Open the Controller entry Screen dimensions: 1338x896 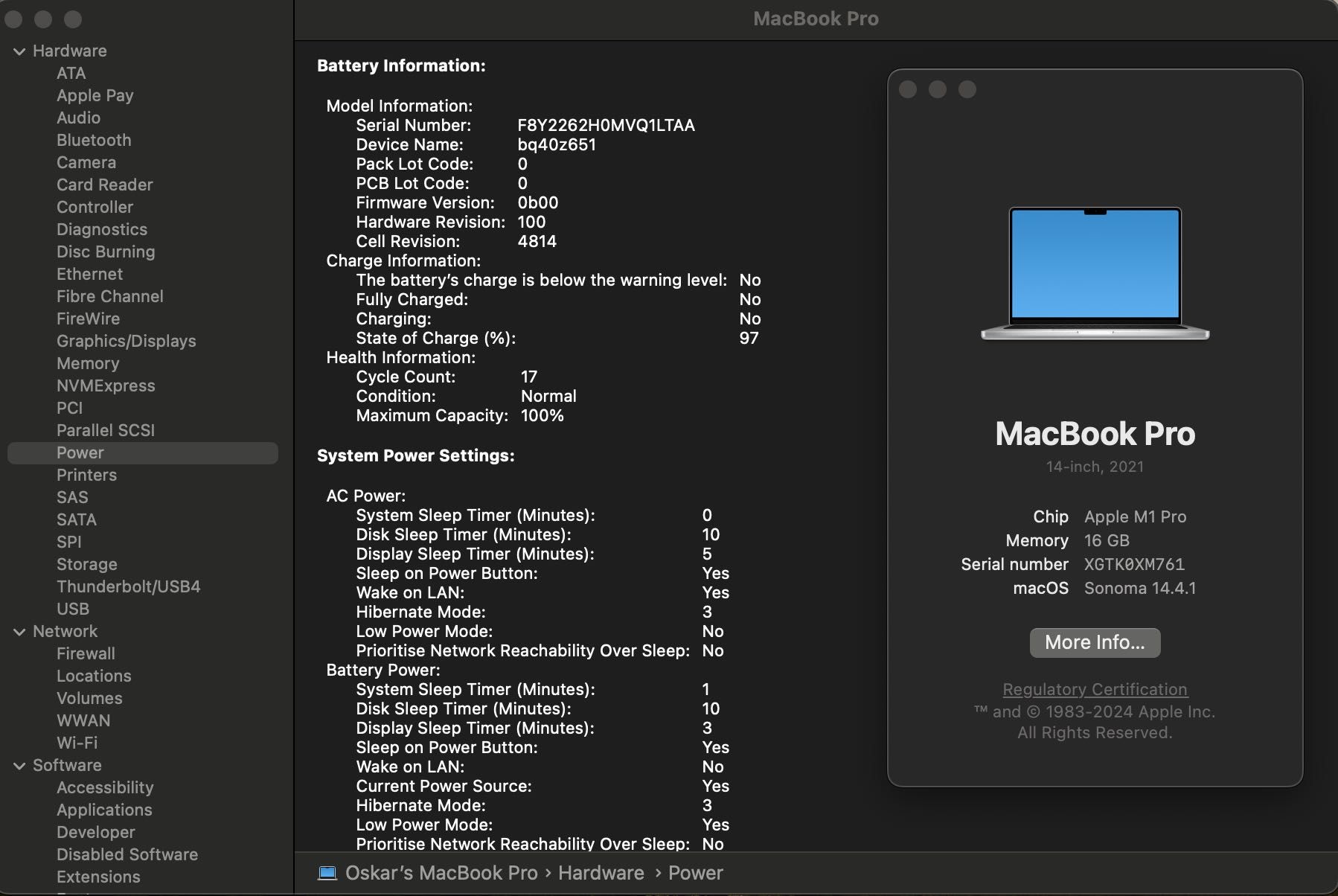(x=95, y=207)
